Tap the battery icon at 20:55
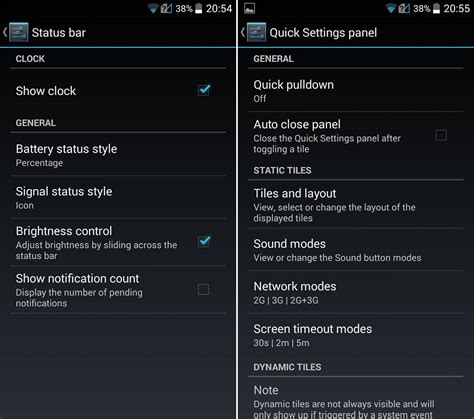 point(436,8)
